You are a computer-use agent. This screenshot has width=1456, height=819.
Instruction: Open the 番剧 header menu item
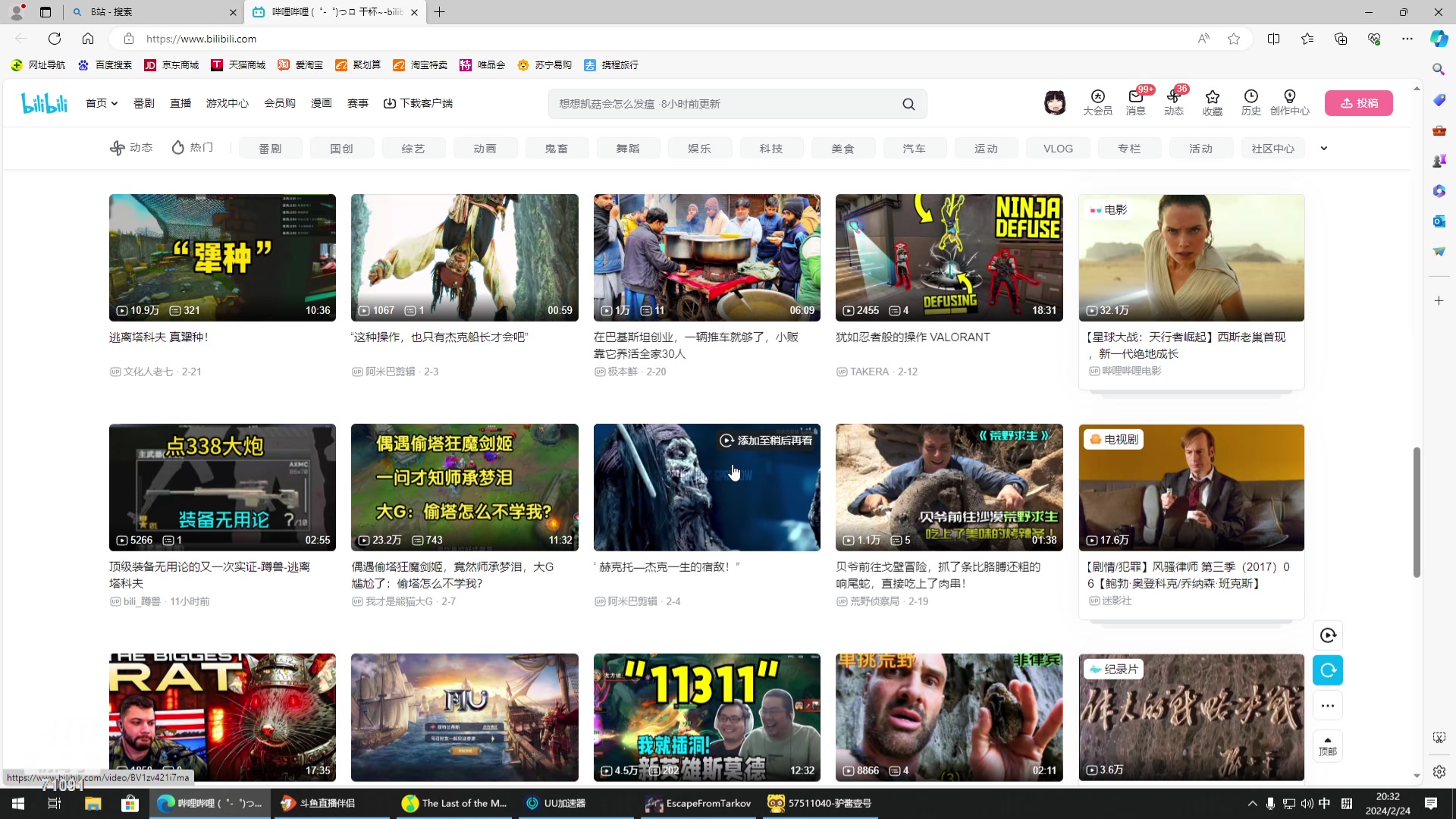pyautogui.click(x=144, y=103)
